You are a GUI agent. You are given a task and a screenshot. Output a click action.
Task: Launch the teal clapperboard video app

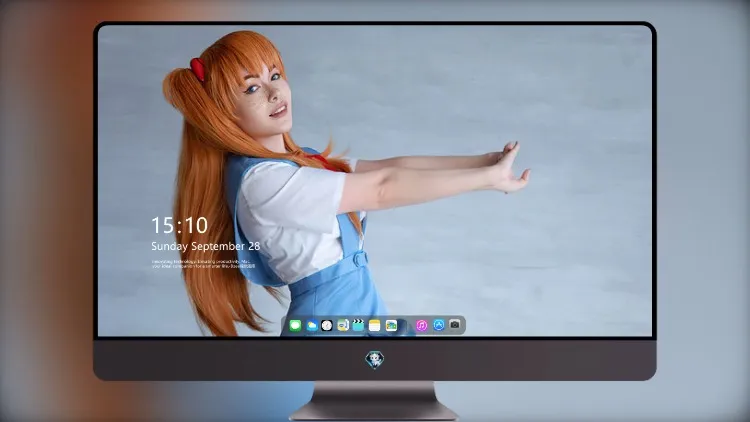pos(358,325)
